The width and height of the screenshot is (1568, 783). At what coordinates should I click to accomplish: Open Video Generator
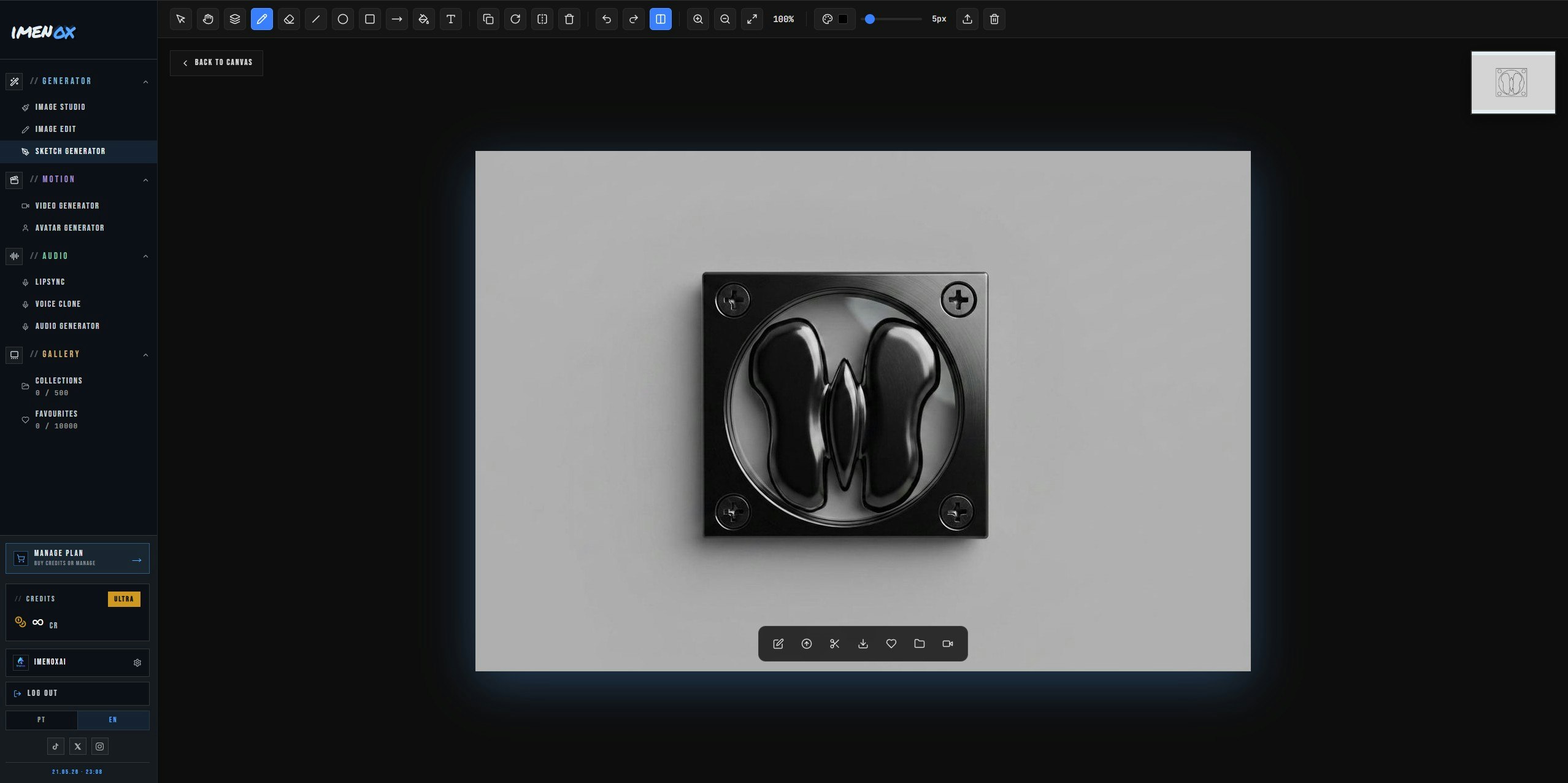point(79,206)
